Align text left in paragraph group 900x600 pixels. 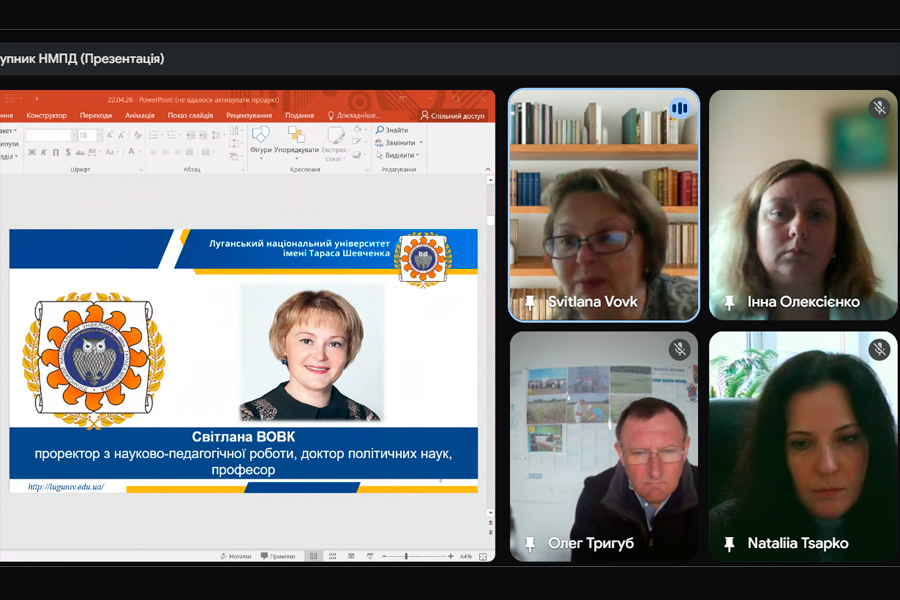tap(153, 152)
